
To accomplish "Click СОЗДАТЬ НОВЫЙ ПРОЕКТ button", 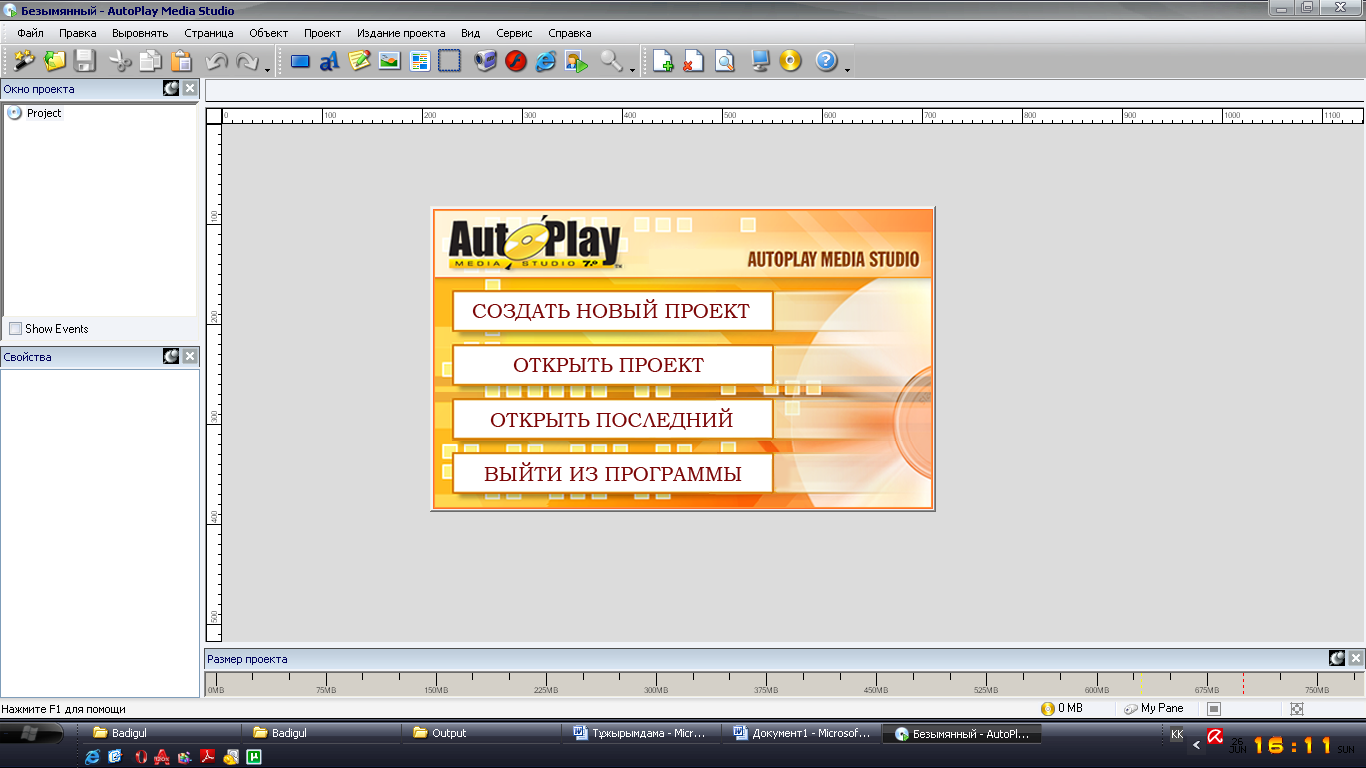I will point(612,311).
